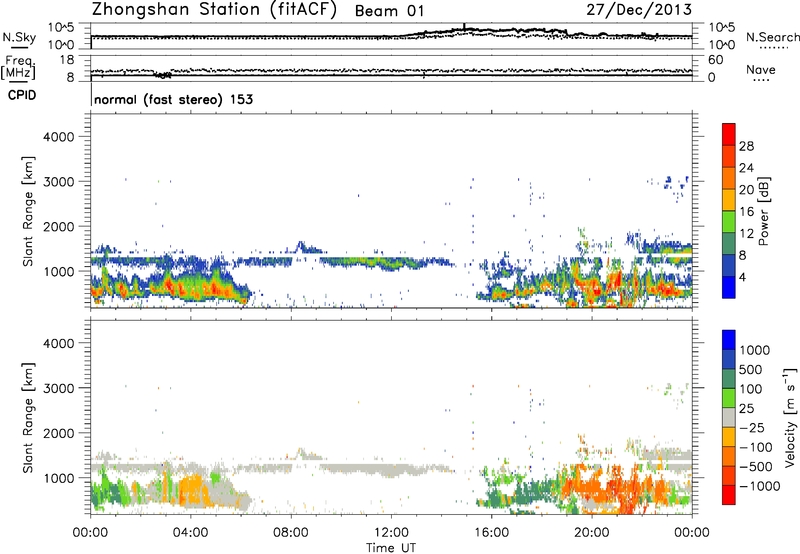
Task: Click the red bottom of the velocity colorbar
Action: click(x=729, y=495)
